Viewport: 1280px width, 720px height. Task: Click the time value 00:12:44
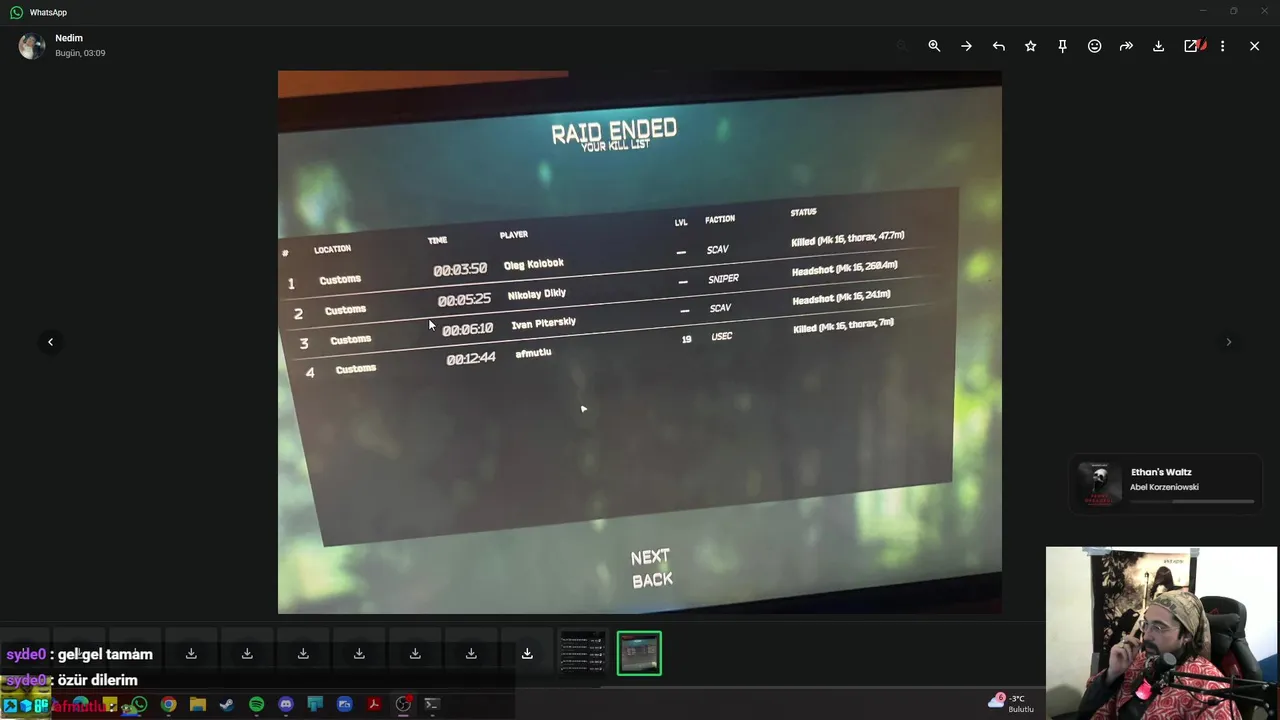tap(471, 358)
